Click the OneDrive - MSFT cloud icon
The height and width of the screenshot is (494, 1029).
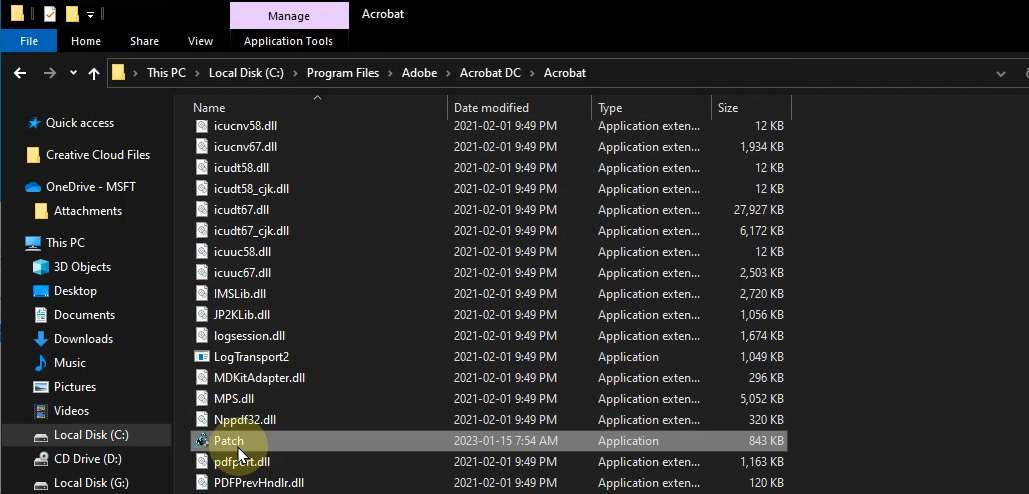[33, 187]
